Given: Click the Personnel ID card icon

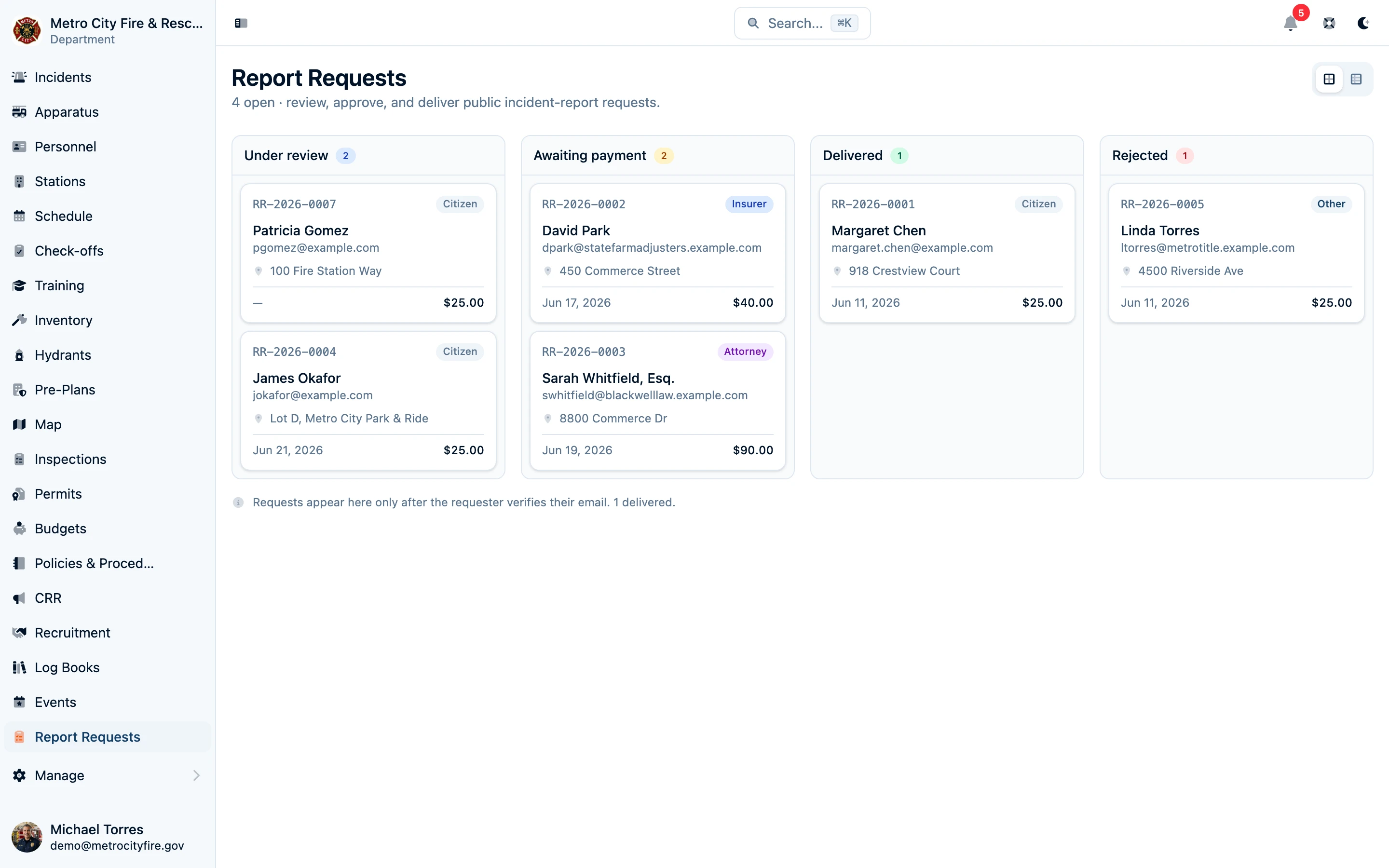Looking at the screenshot, I should tap(19, 147).
